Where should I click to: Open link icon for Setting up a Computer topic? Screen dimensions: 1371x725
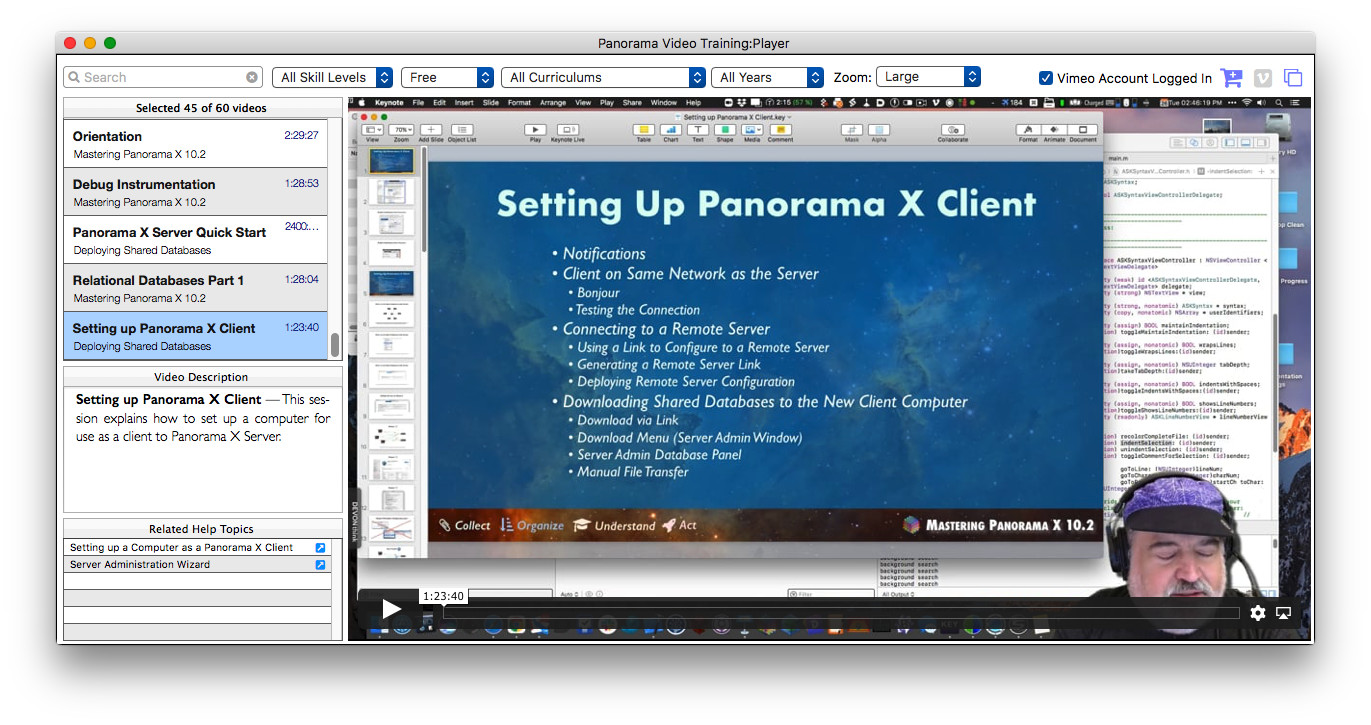tap(320, 548)
